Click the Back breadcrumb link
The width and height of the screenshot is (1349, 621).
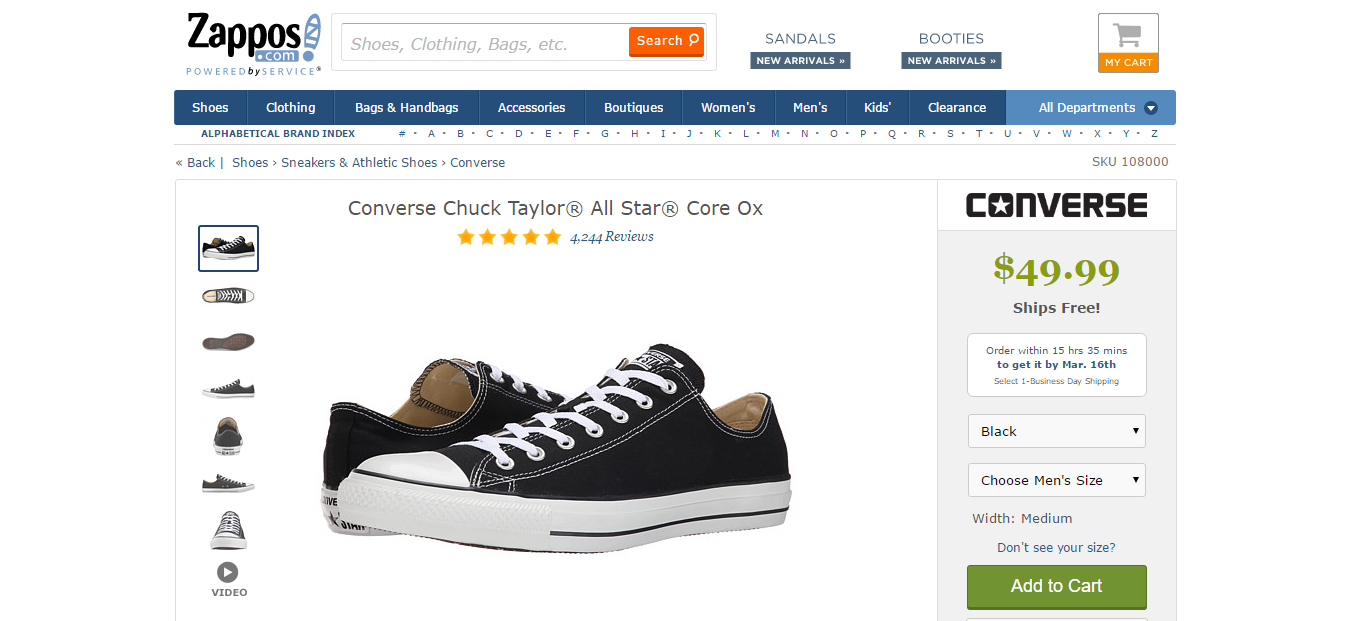click(200, 163)
